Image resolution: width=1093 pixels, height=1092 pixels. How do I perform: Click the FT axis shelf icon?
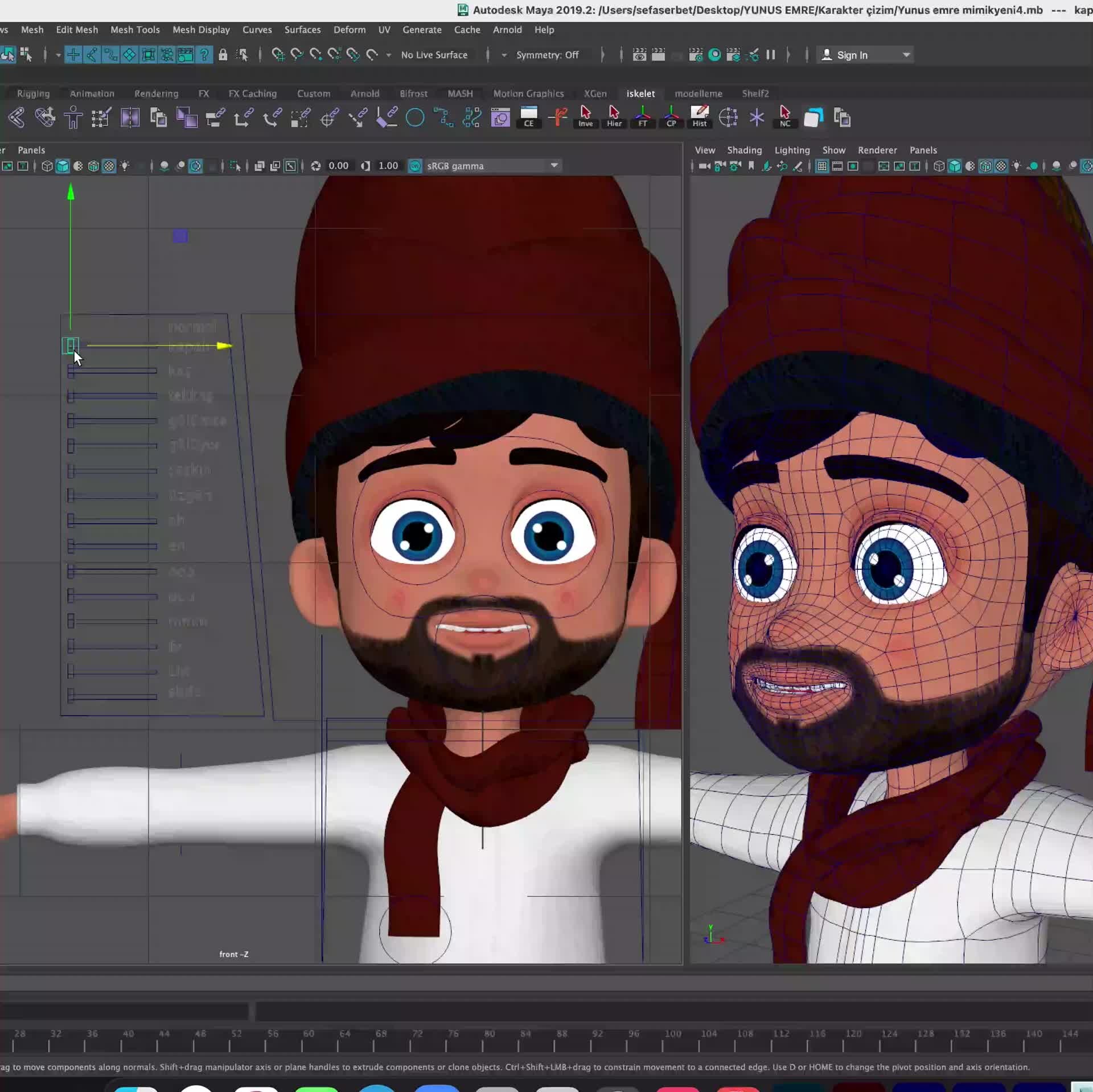tap(643, 117)
